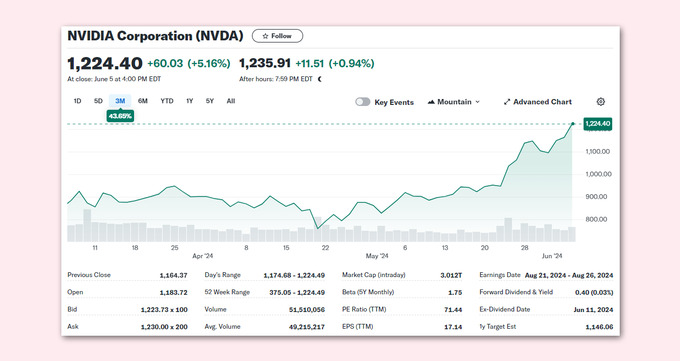Click the Beta (5Y Monthly) value 1.75
Viewport: 680px width, 361px height.
[x=455, y=292]
